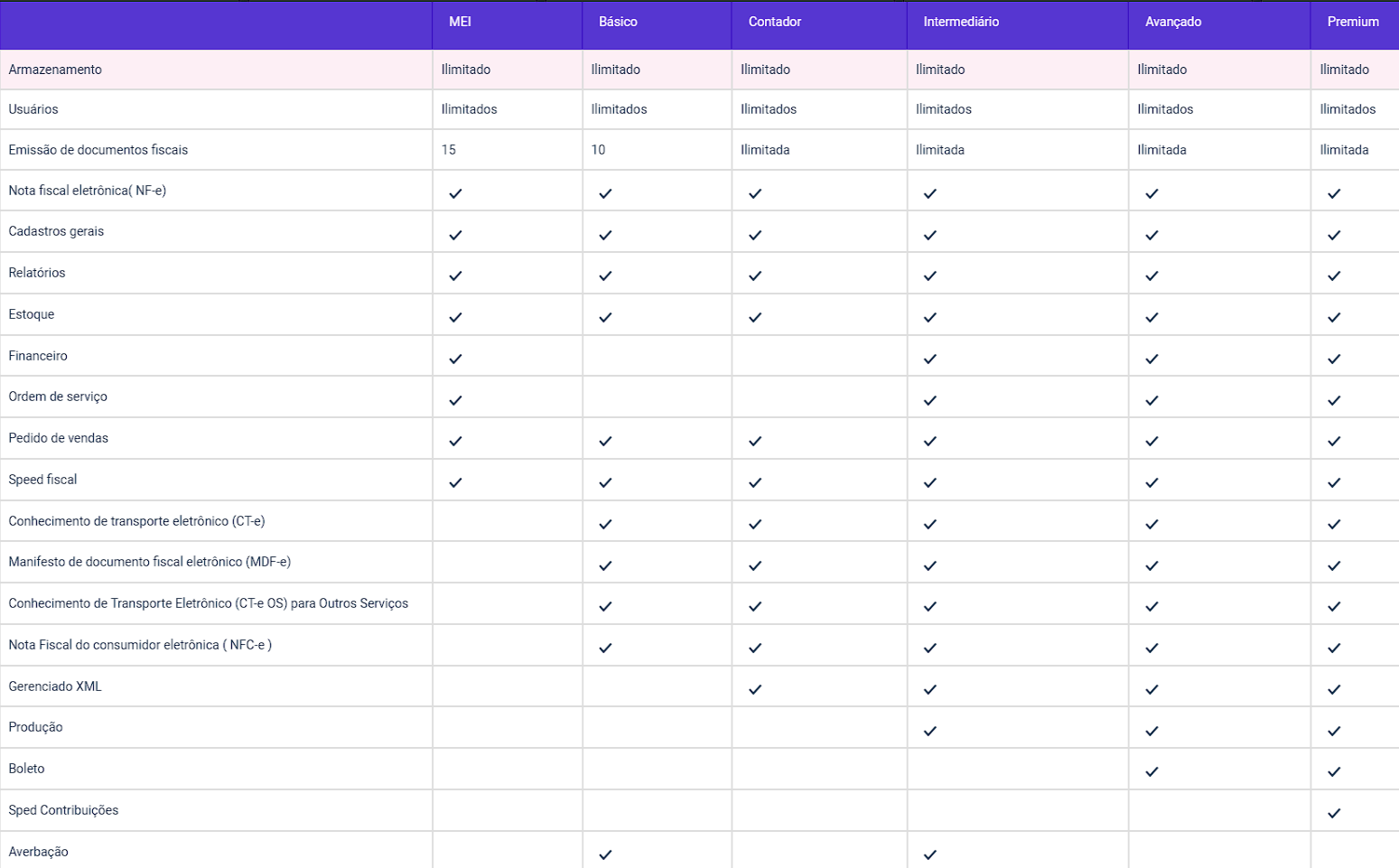Click the Averbação checkmark in Básico column
The width and height of the screenshot is (1399, 868).
(x=605, y=854)
